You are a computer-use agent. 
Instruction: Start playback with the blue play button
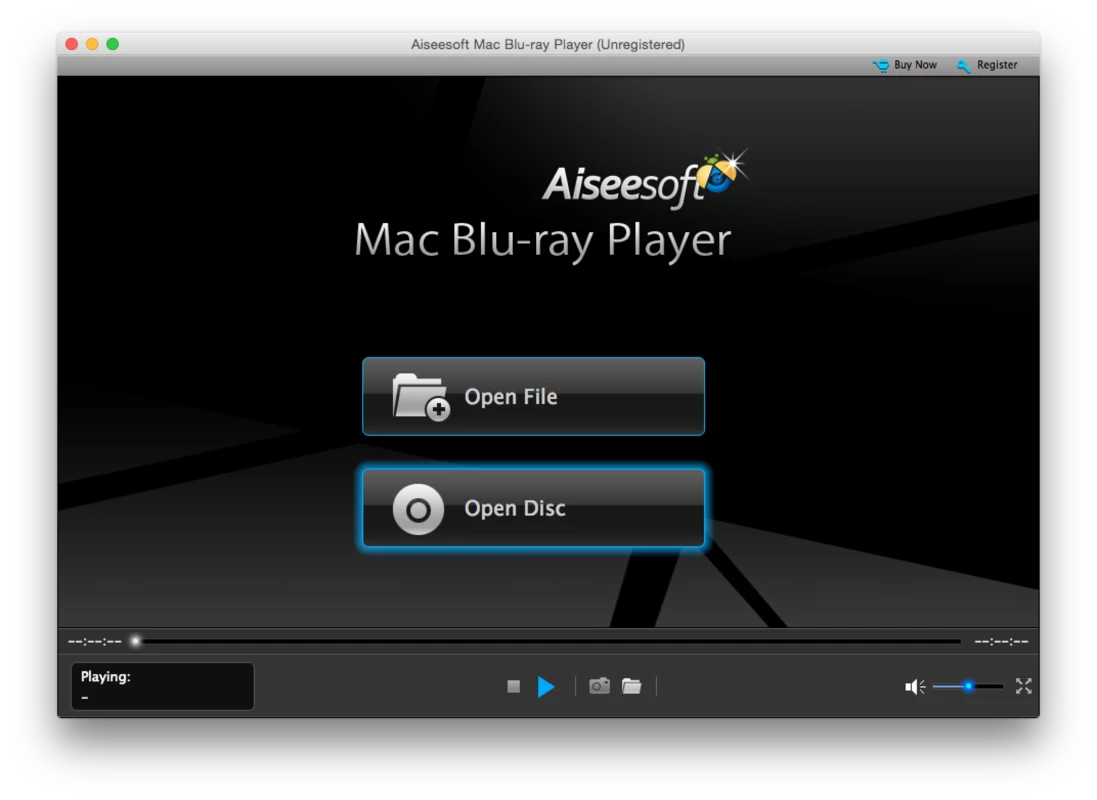pyautogui.click(x=546, y=687)
